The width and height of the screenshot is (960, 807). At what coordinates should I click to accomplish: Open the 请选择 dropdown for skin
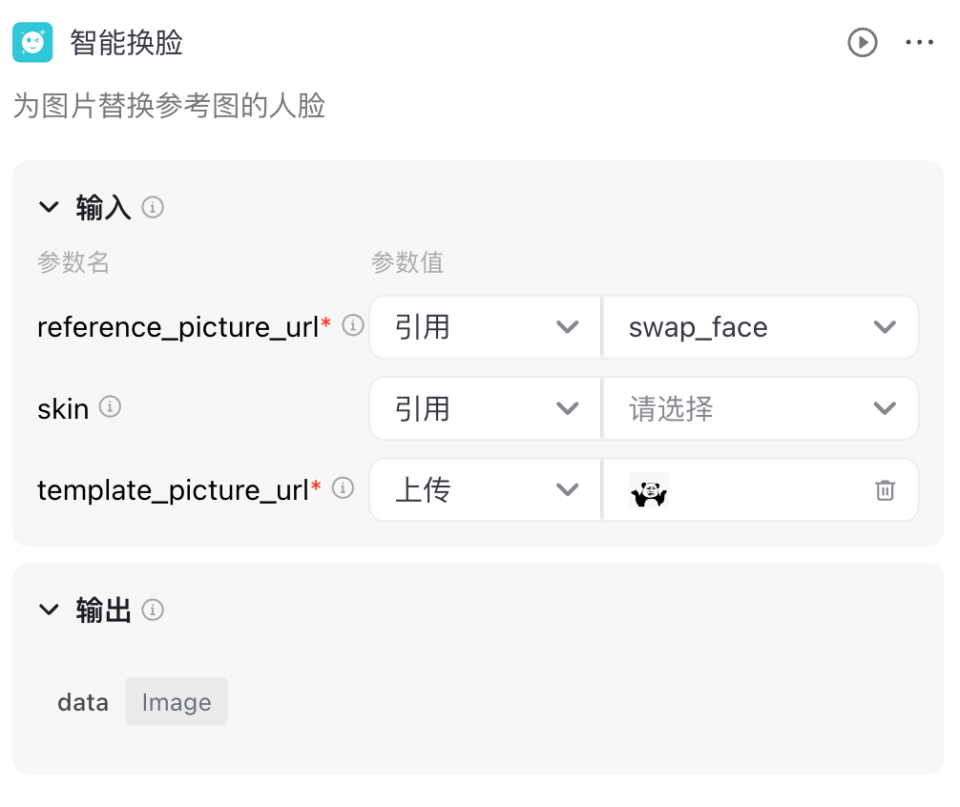coord(760,408)
